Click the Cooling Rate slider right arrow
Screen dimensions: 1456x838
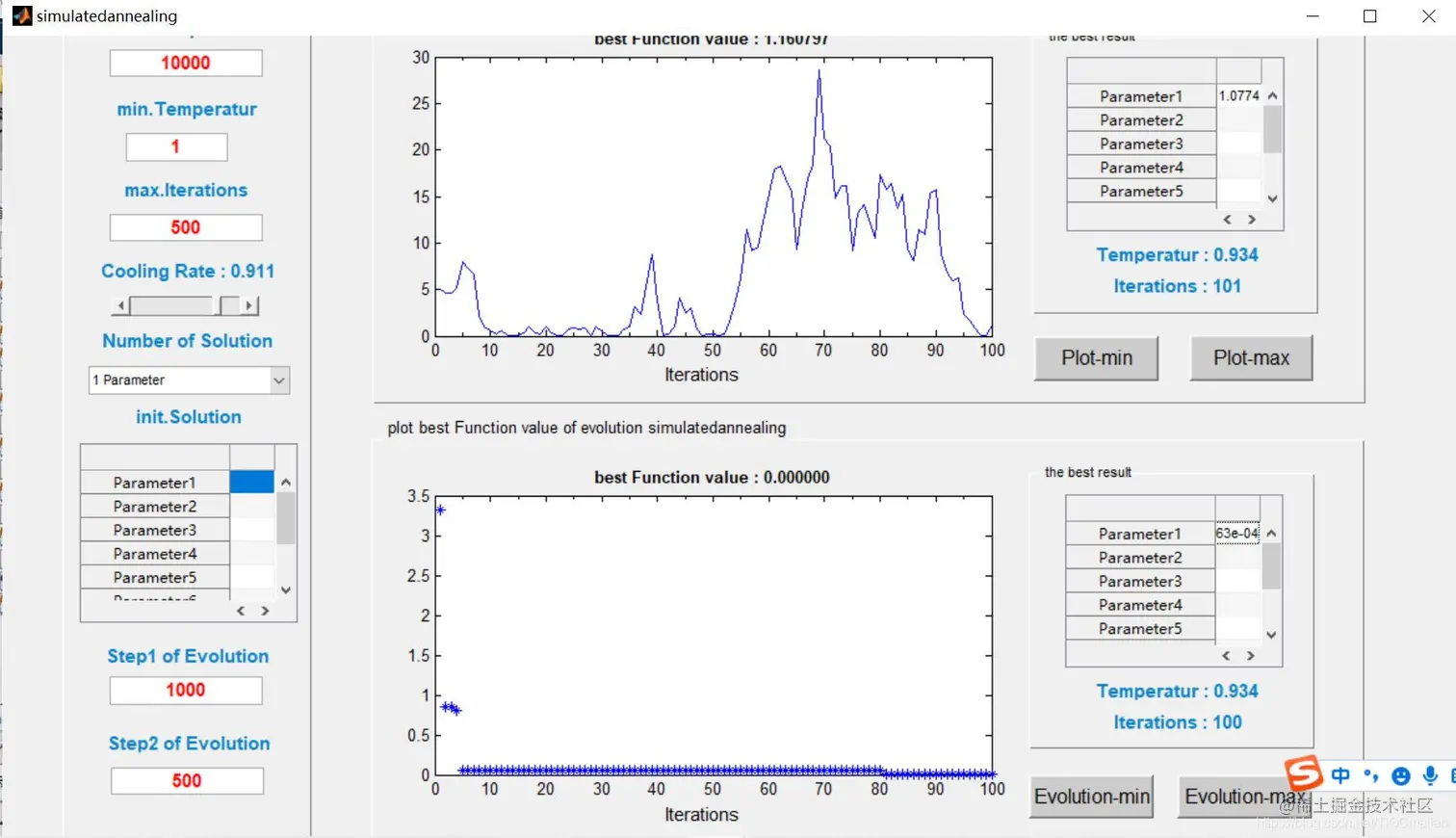coord(249,306)
